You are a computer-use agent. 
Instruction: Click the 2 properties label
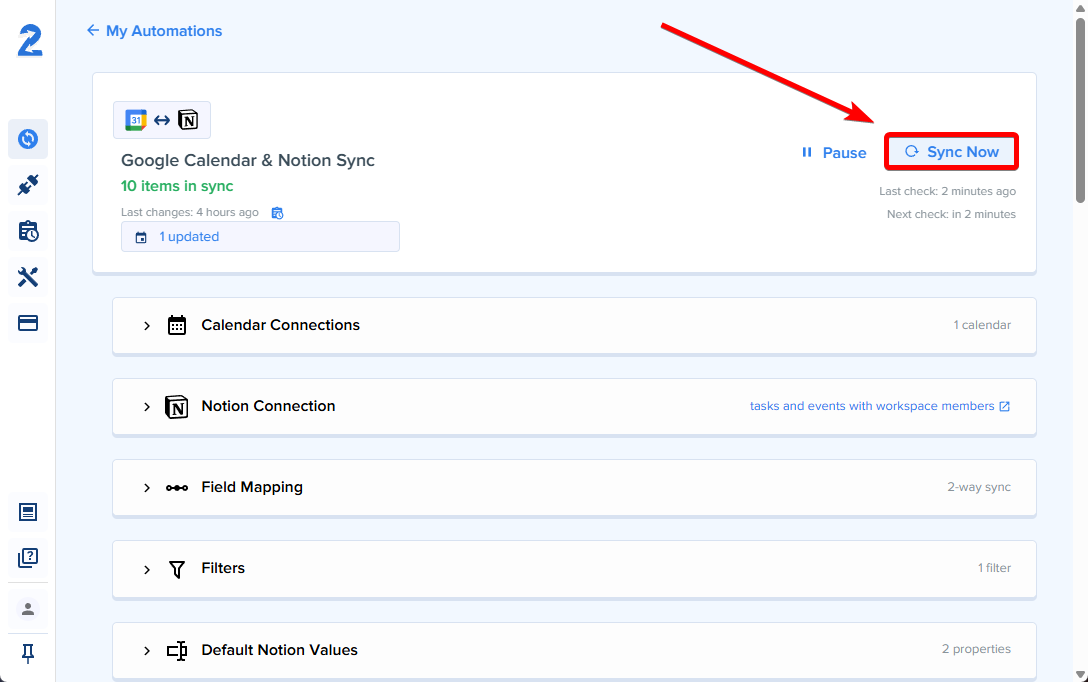point(976,649)
